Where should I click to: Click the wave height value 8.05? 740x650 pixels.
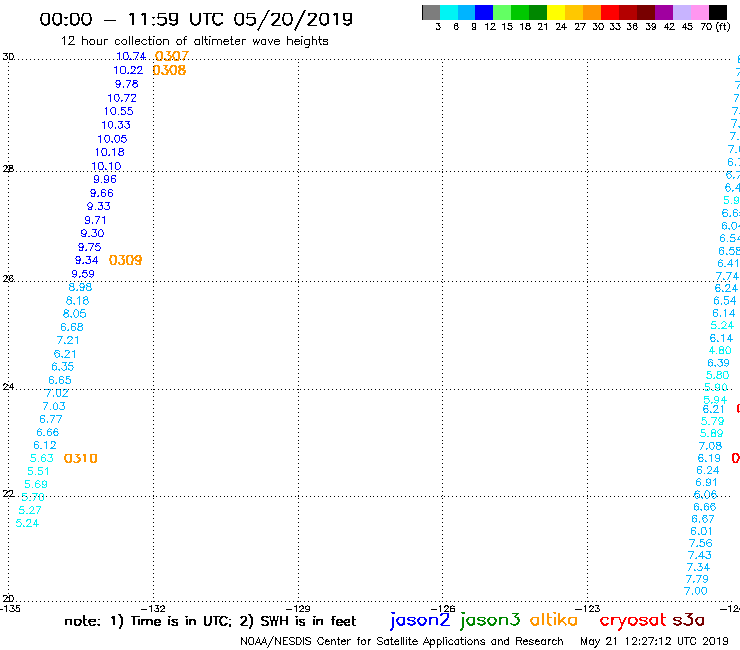pyautogui.click(x=75, y=314)
